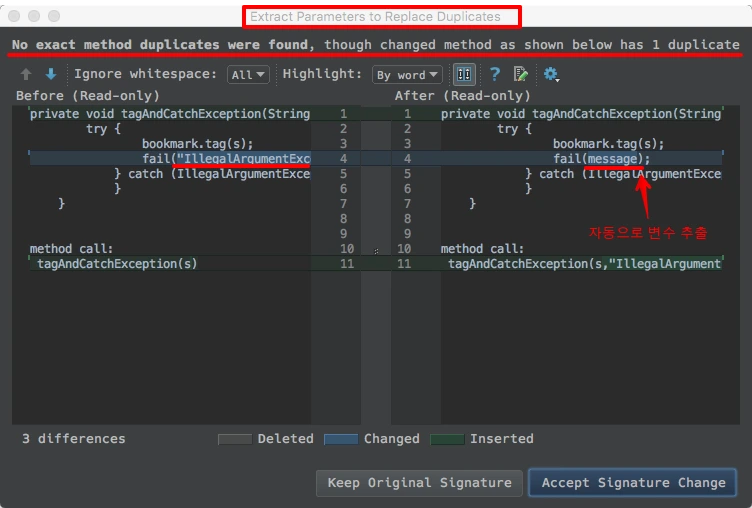Viewport: 752px width, 508px height.
Task: Click the Inserted legend color swatch
Action: 447,439
